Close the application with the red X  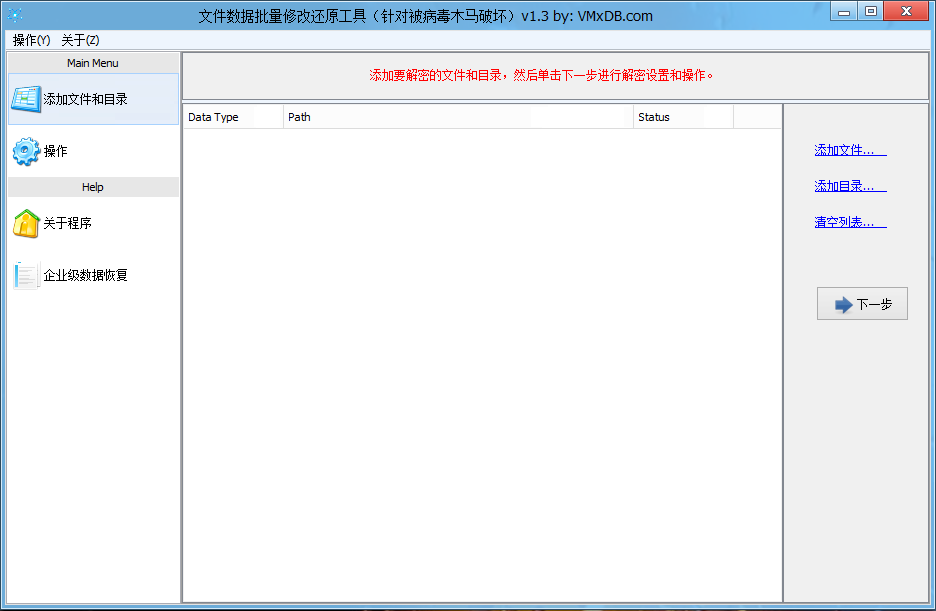908,12
